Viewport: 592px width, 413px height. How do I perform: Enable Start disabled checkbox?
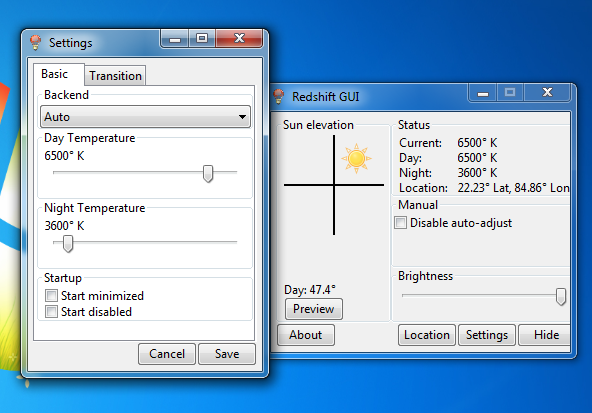tap(51, 312)
